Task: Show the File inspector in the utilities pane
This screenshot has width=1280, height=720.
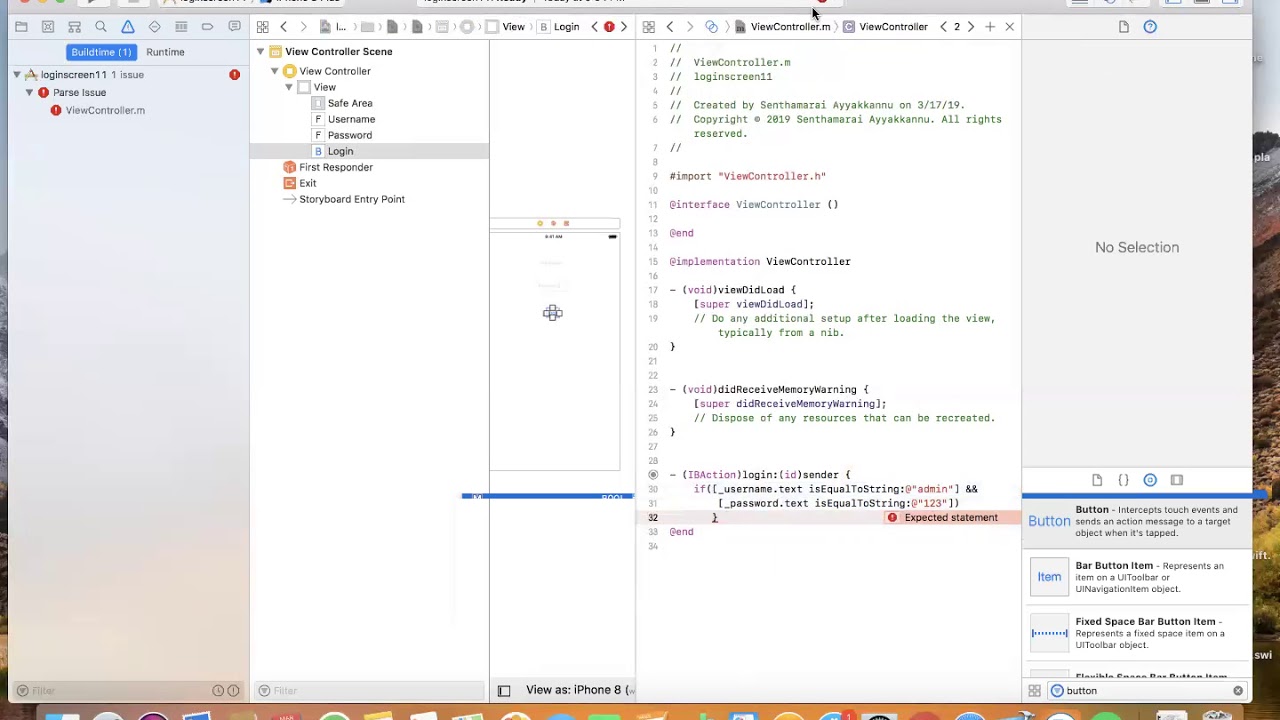Action: point(1124,27)
